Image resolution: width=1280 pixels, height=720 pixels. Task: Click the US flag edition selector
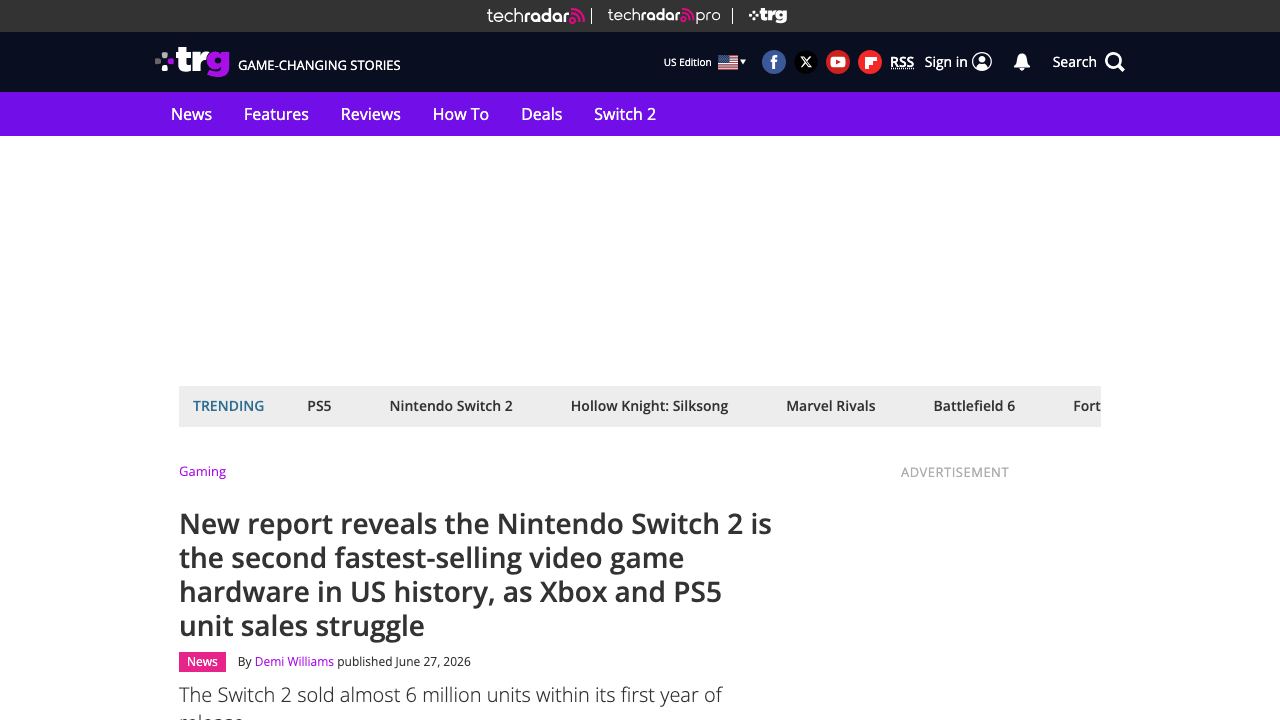(728, 62)
